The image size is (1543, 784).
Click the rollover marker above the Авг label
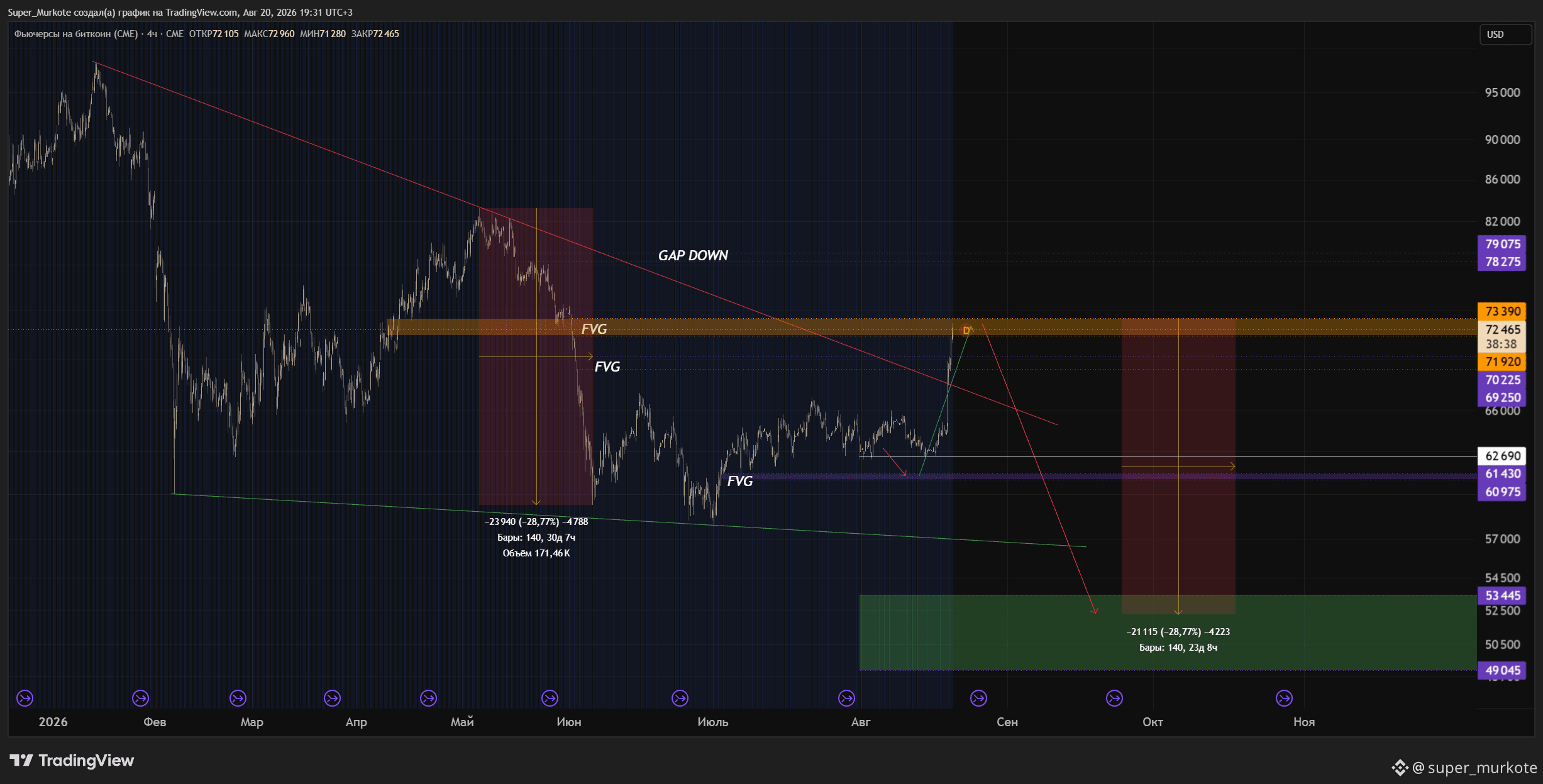(846, 698)
